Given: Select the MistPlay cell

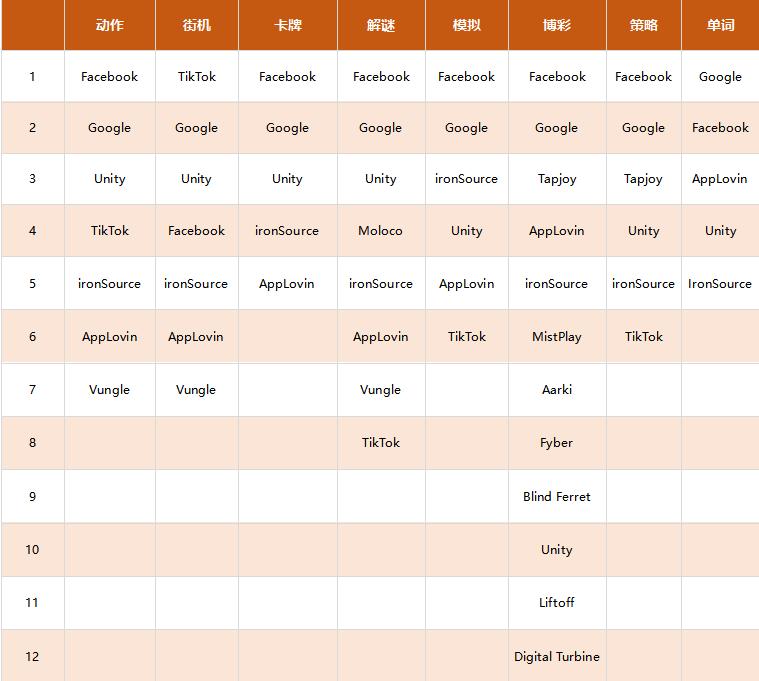Looking at the screenshot, I should [556, 337].
